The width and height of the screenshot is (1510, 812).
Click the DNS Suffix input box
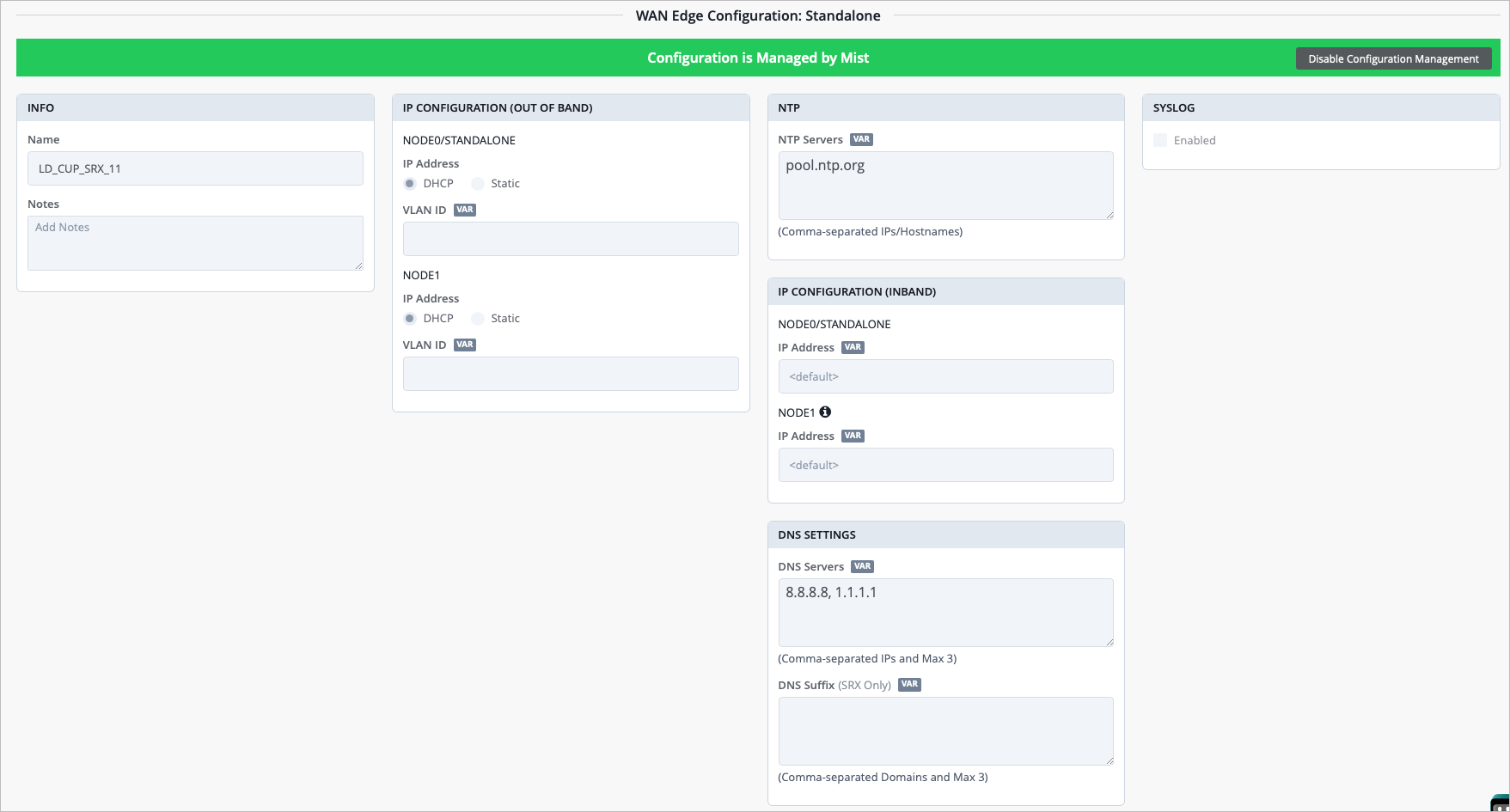tap(945, 730)
